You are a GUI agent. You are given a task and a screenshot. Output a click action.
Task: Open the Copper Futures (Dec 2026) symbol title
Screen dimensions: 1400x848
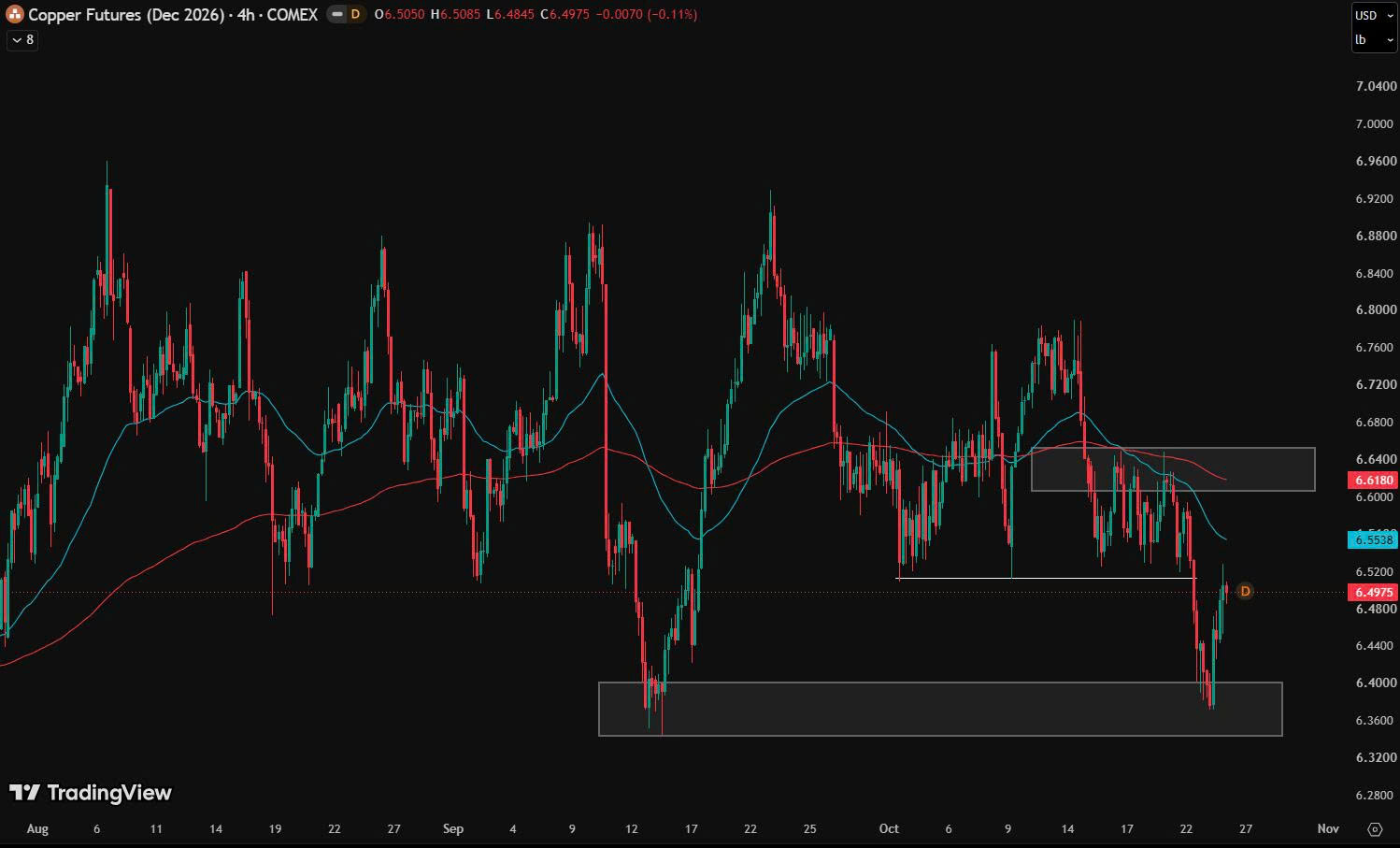point(173,14)
